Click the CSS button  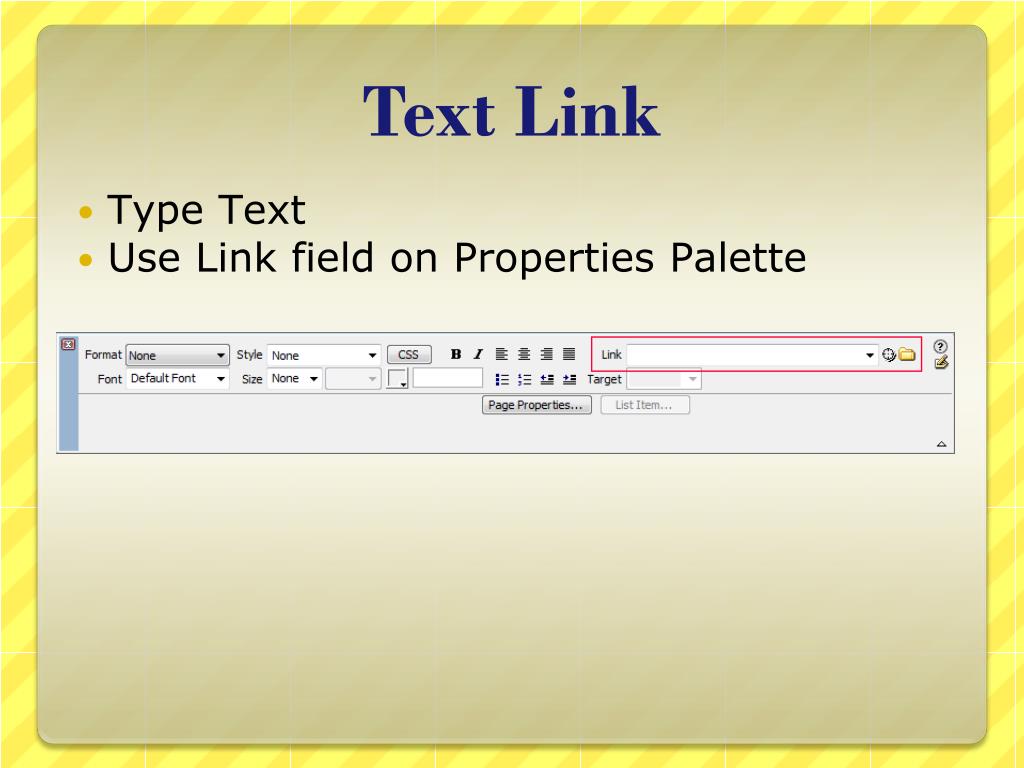[409, 355]
